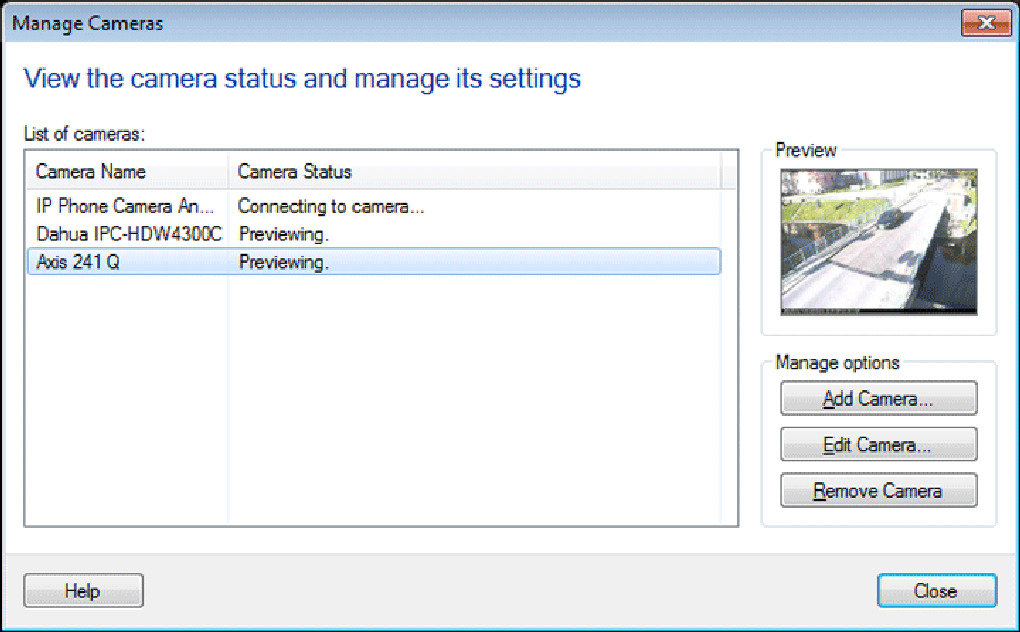Click the Axis 241 Q Previewing status
The image size is (1020, 632).
tap(284, 263)
